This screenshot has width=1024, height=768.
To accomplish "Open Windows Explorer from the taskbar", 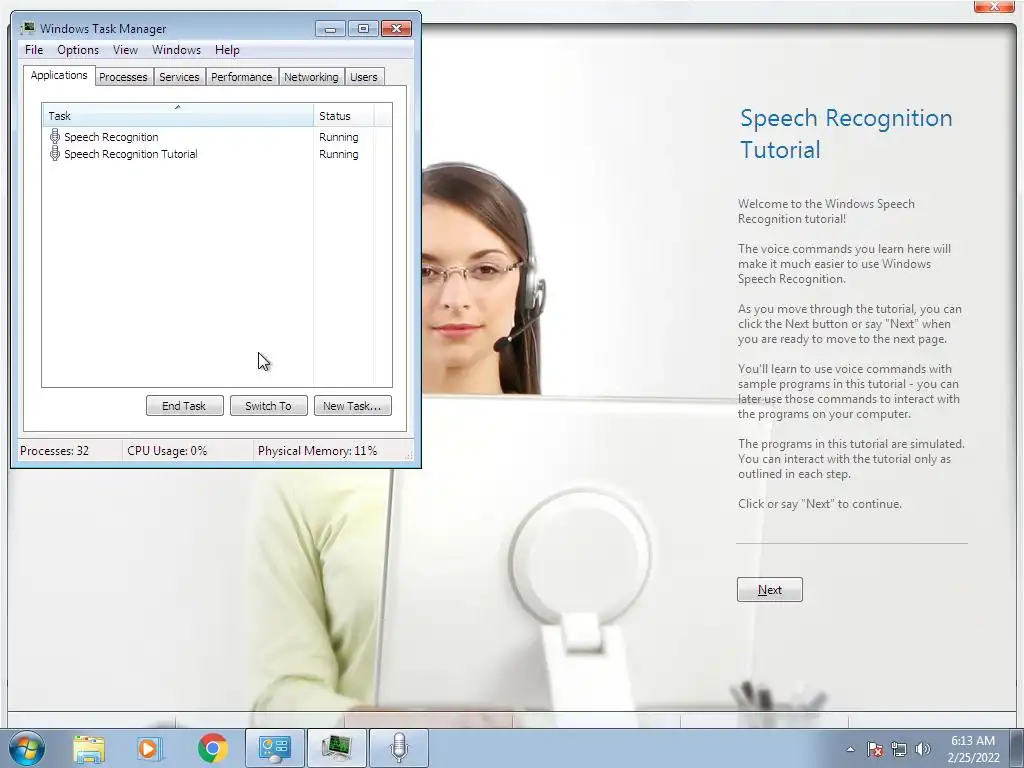I will 88,748.
